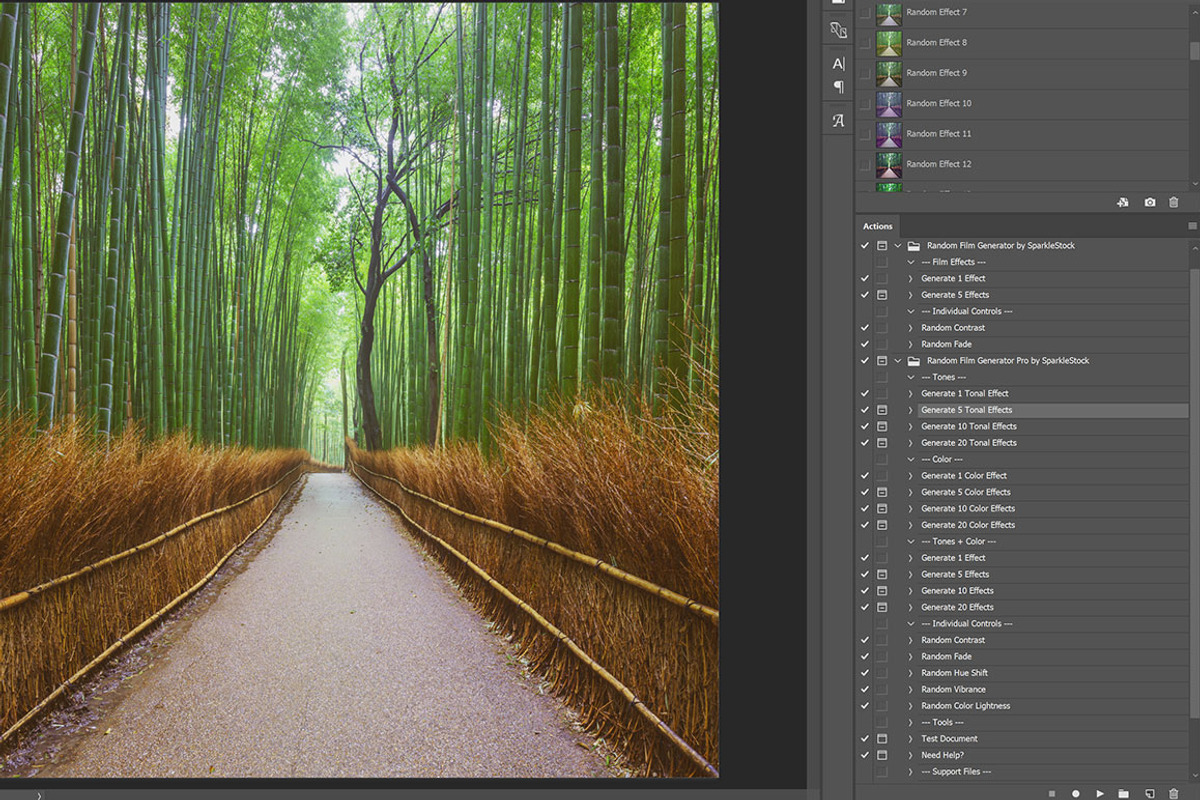Play the selected action

(1100, 793)
